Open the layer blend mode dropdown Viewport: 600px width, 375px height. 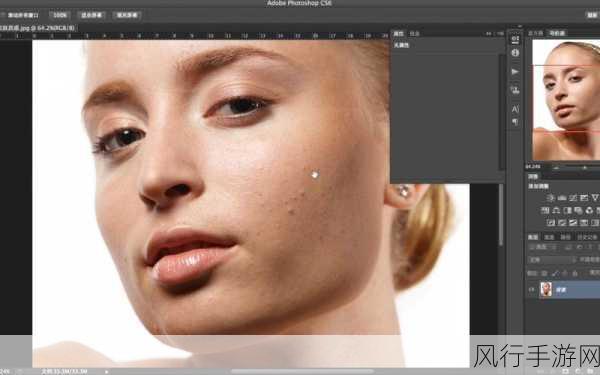pyautogui.click(x=551, y=260)
